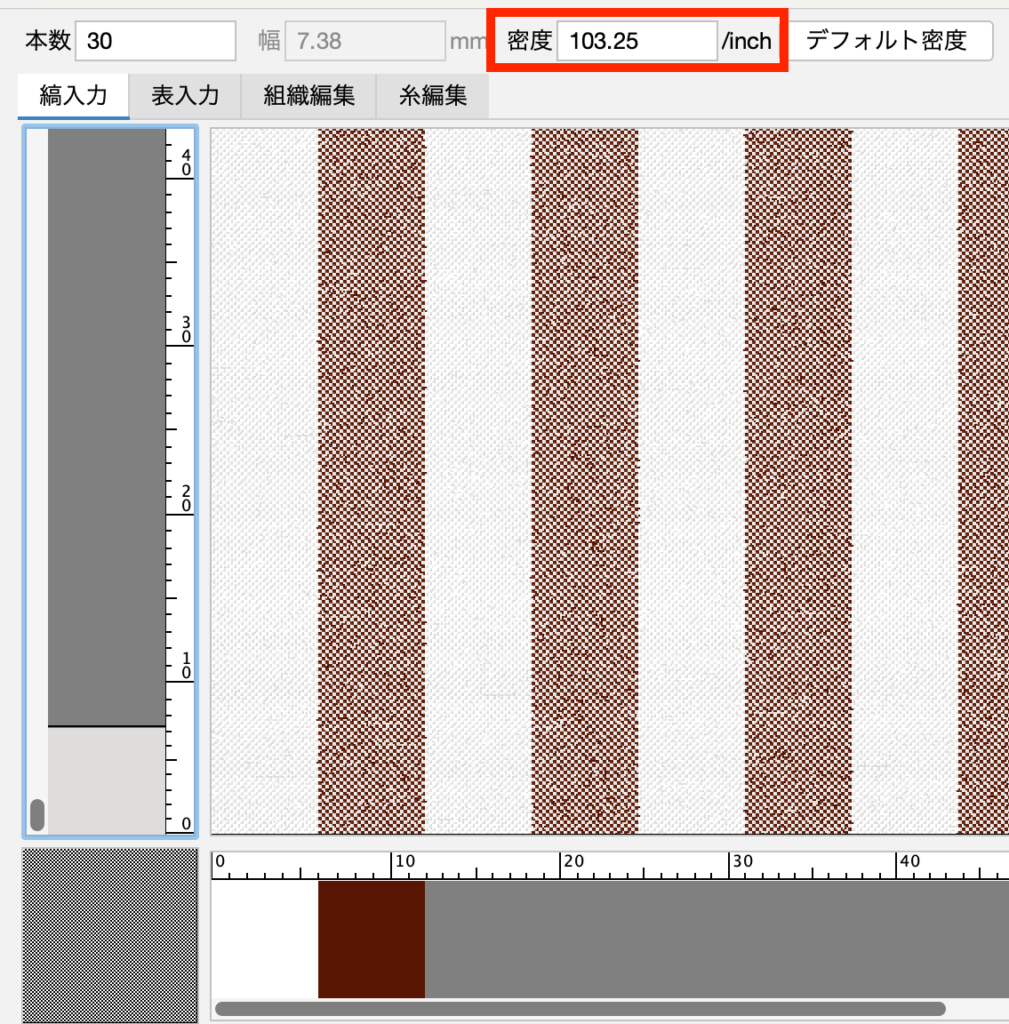Click the 40 mark on vertical ruler

pyautogui.click(x=186, y=163)
